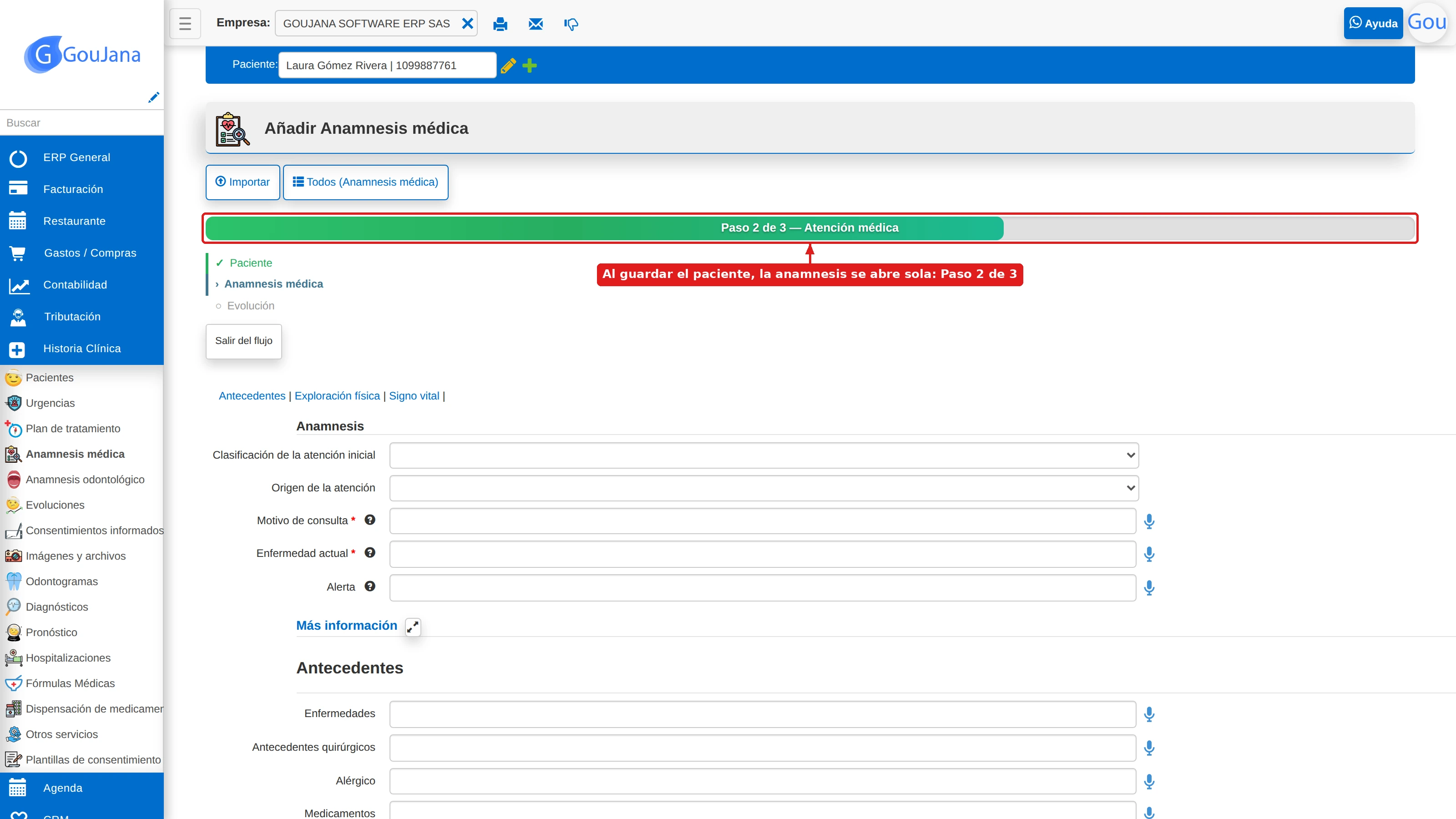Toggle the hamburger sidebar menu button

click(185, 23)
